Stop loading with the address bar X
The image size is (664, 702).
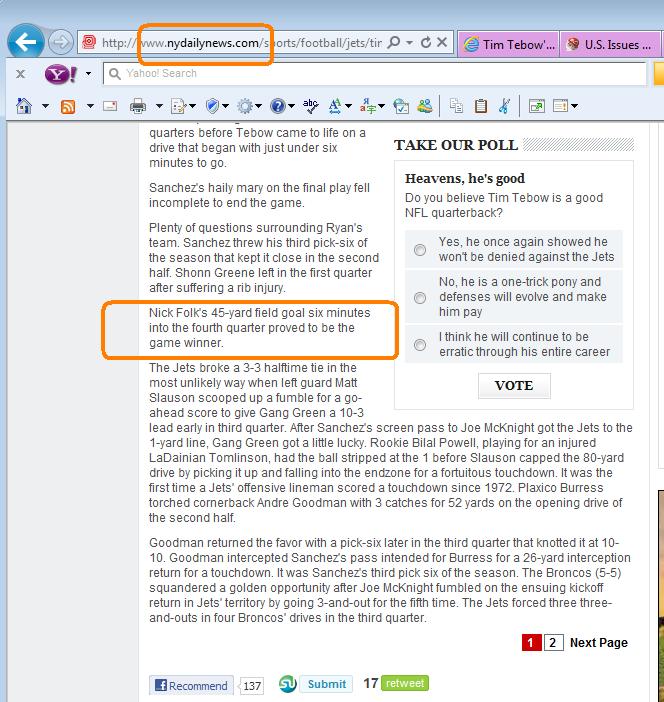pos(442,43)
